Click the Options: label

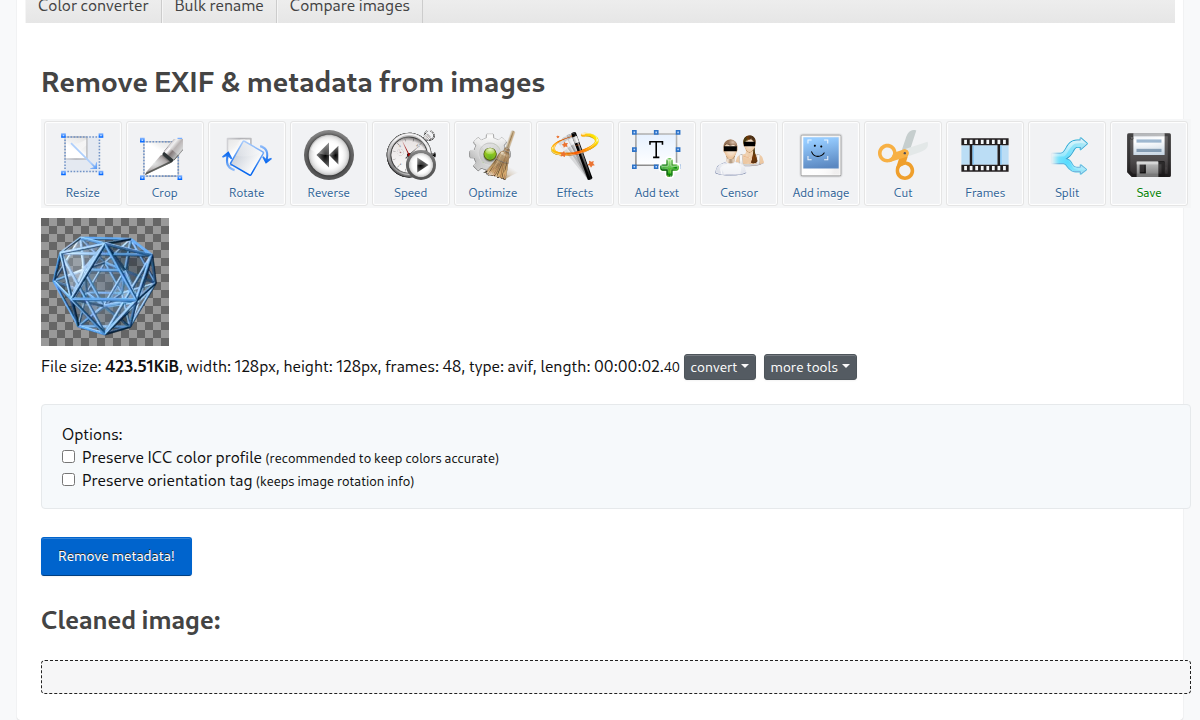(x=92, y=434)
